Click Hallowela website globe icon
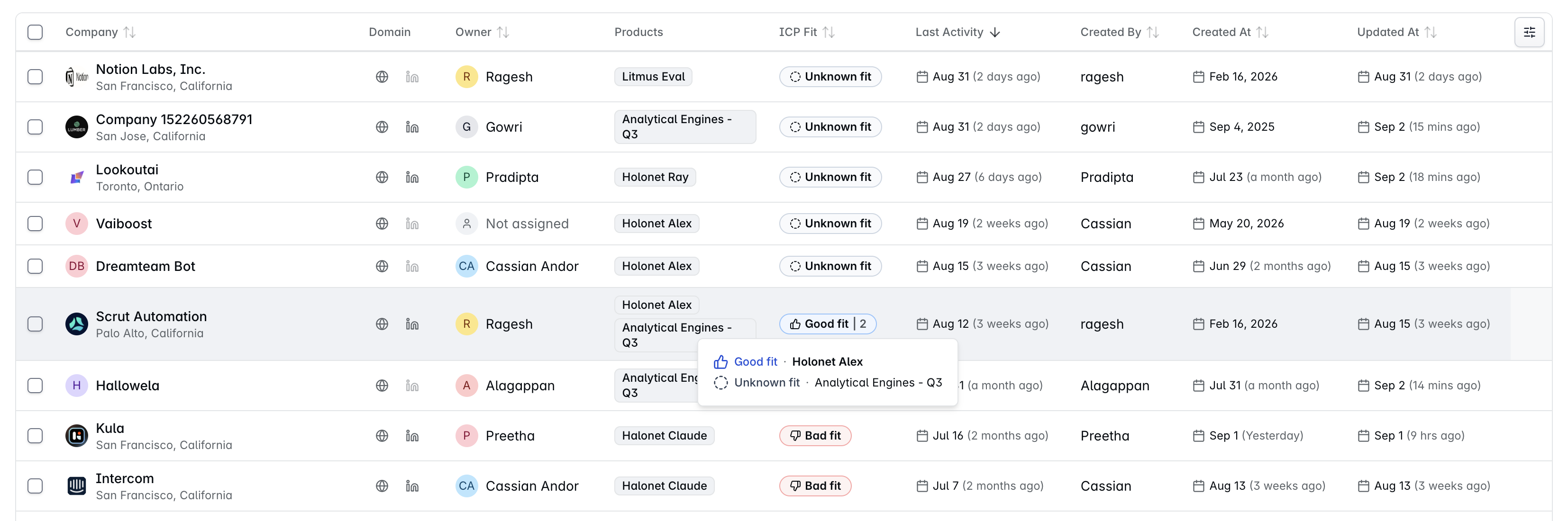 tap(382, 386)
